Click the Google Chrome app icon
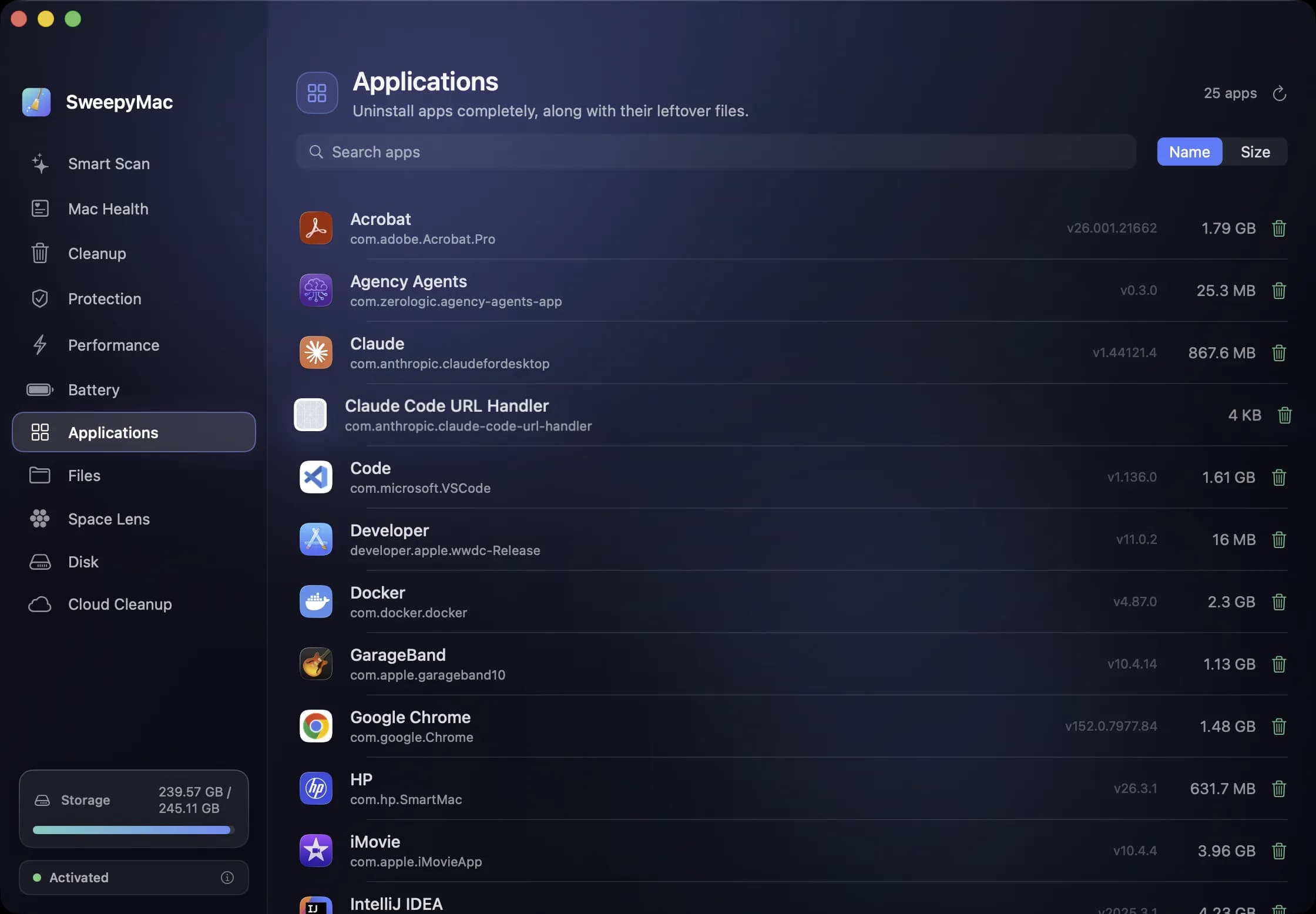 316,726
